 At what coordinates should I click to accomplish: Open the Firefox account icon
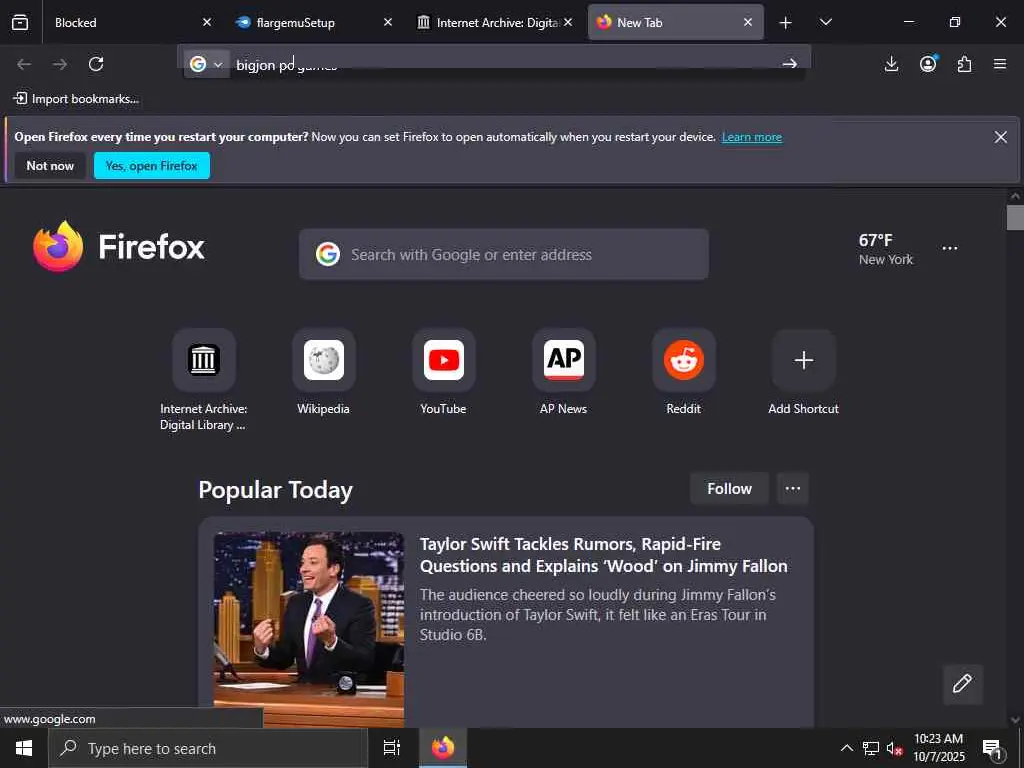pyautogui.click(x=928, y=64)
